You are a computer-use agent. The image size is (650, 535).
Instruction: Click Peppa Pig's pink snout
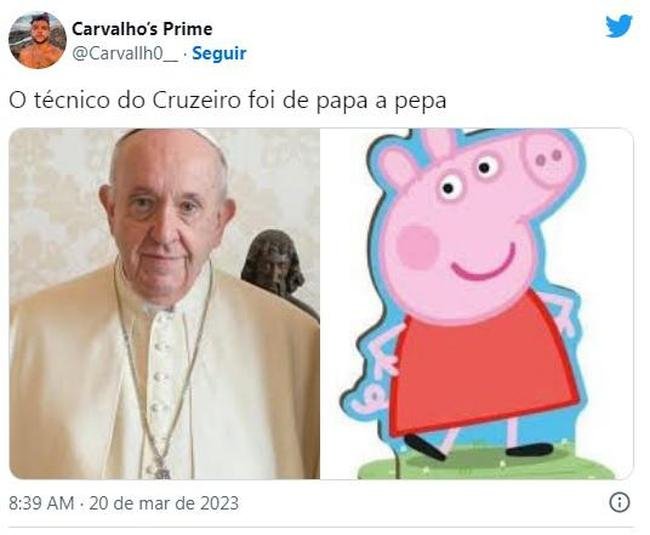tap(546, 157)
